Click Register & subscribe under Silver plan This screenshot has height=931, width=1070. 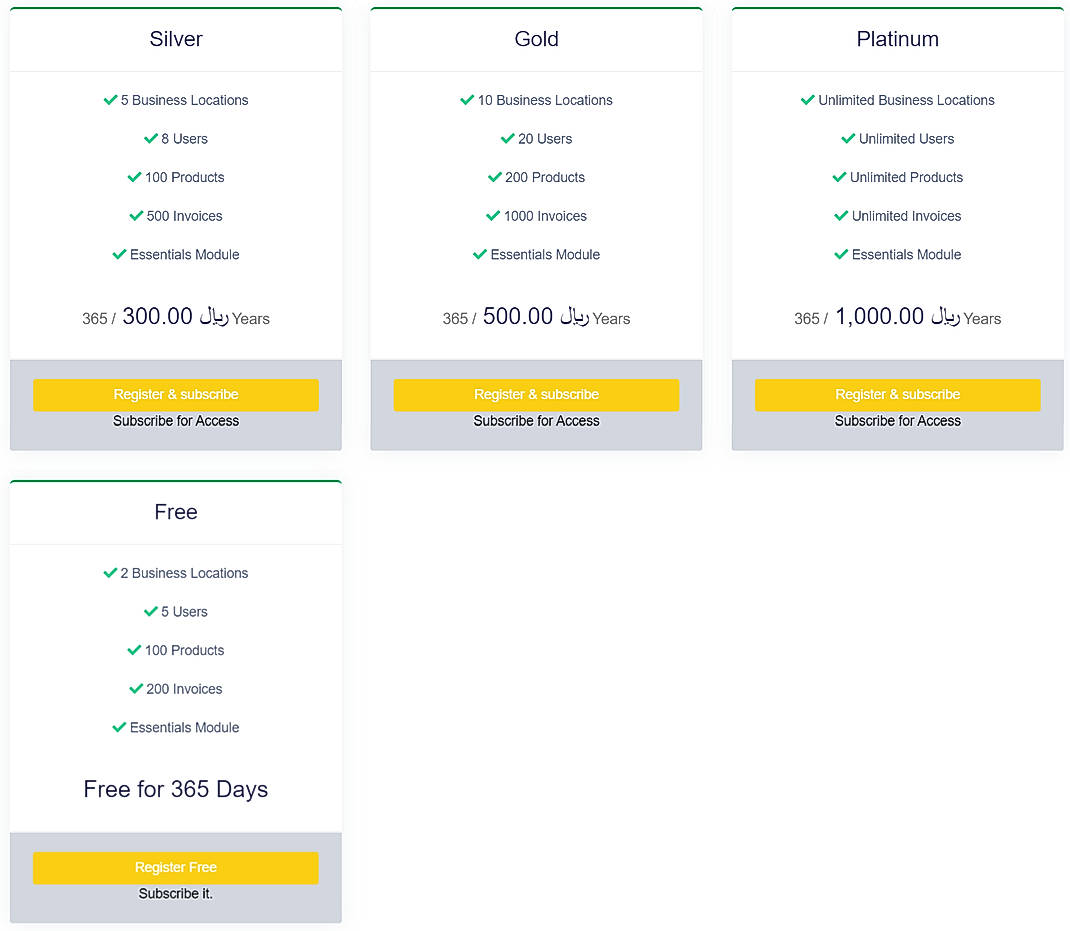point(176,395)
